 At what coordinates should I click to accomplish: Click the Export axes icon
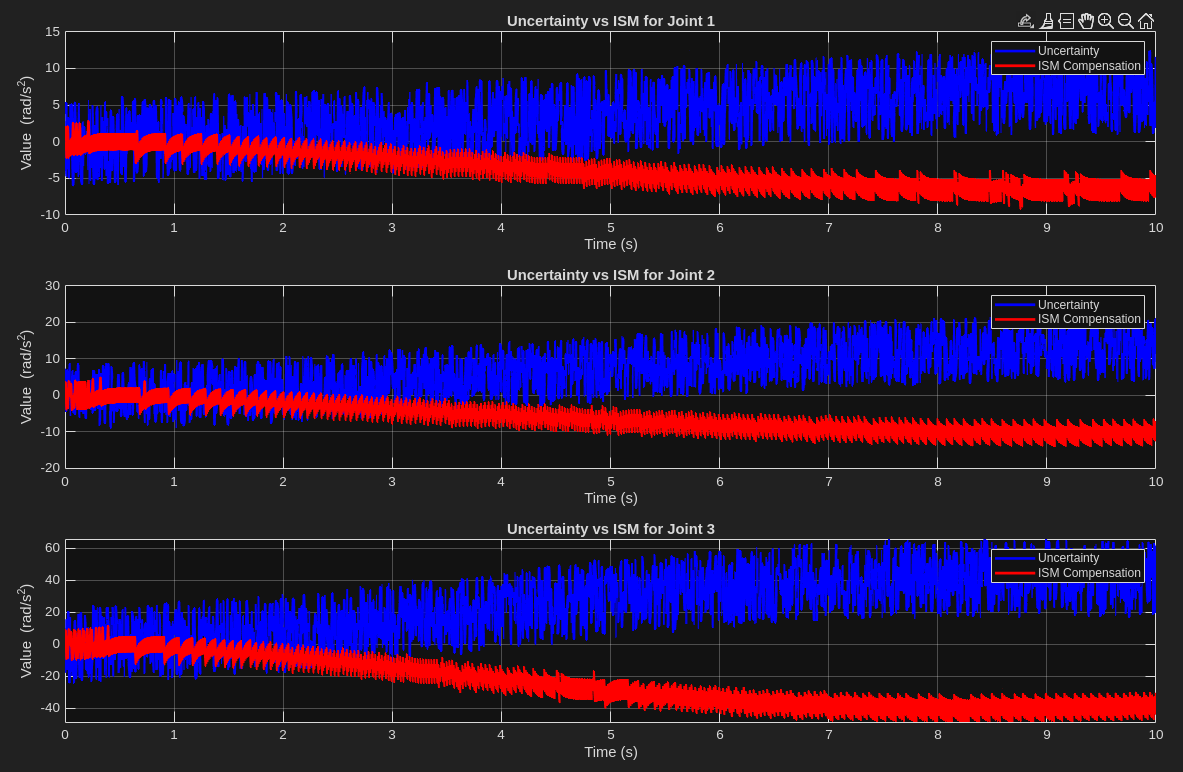click(1026, 21)
